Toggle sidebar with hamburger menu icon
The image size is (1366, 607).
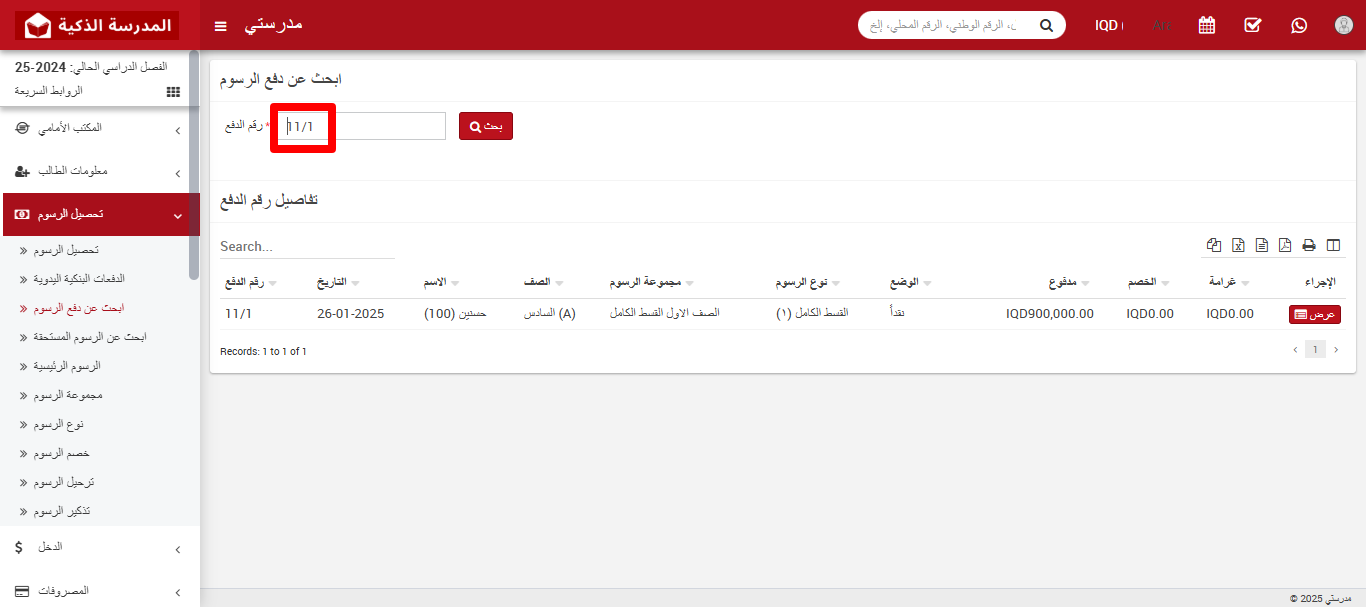(221, 25)
